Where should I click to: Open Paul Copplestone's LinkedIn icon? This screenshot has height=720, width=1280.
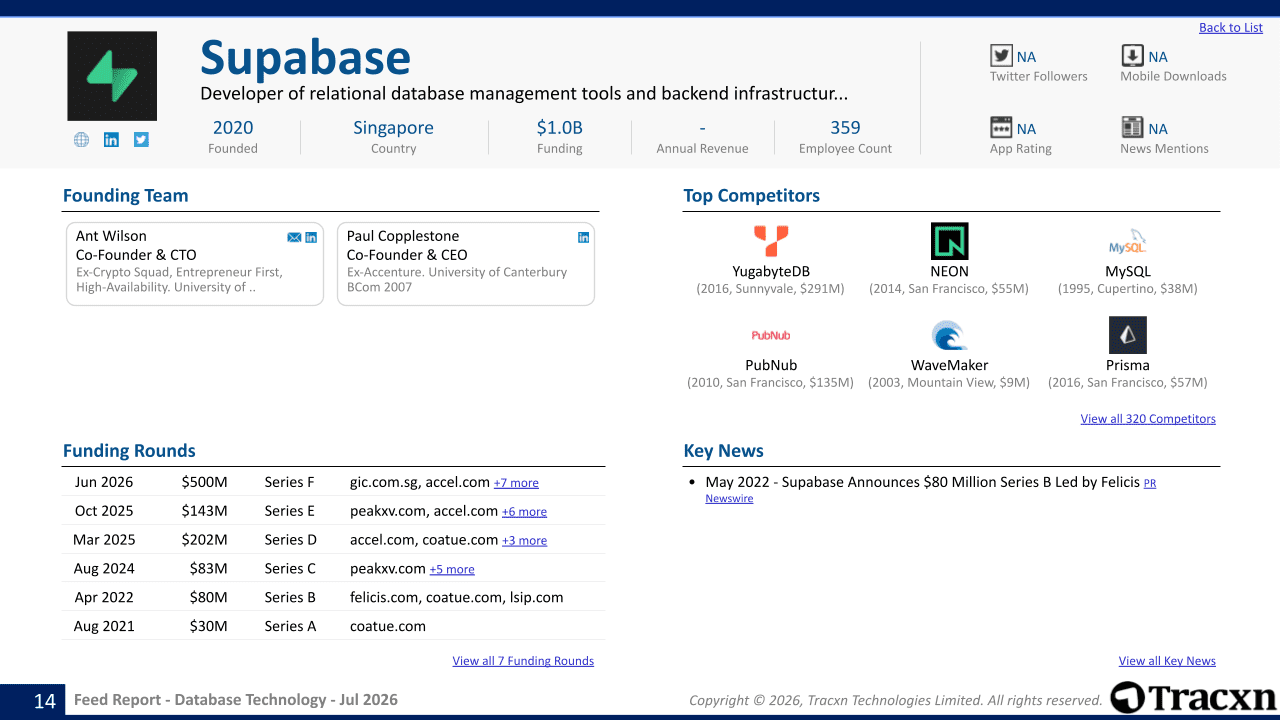click(x=584, y=237)
